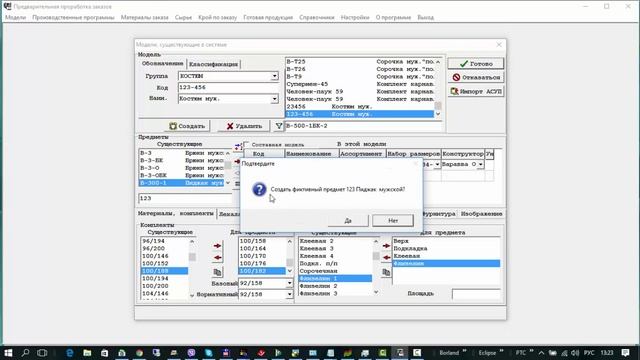Viewport: 640px width, 360px height.
Task: Click the Создать model button
Action: 187,126
